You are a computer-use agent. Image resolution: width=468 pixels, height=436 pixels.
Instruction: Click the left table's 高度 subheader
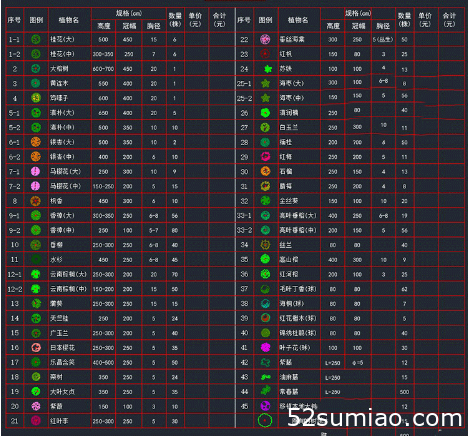(104, 26)
